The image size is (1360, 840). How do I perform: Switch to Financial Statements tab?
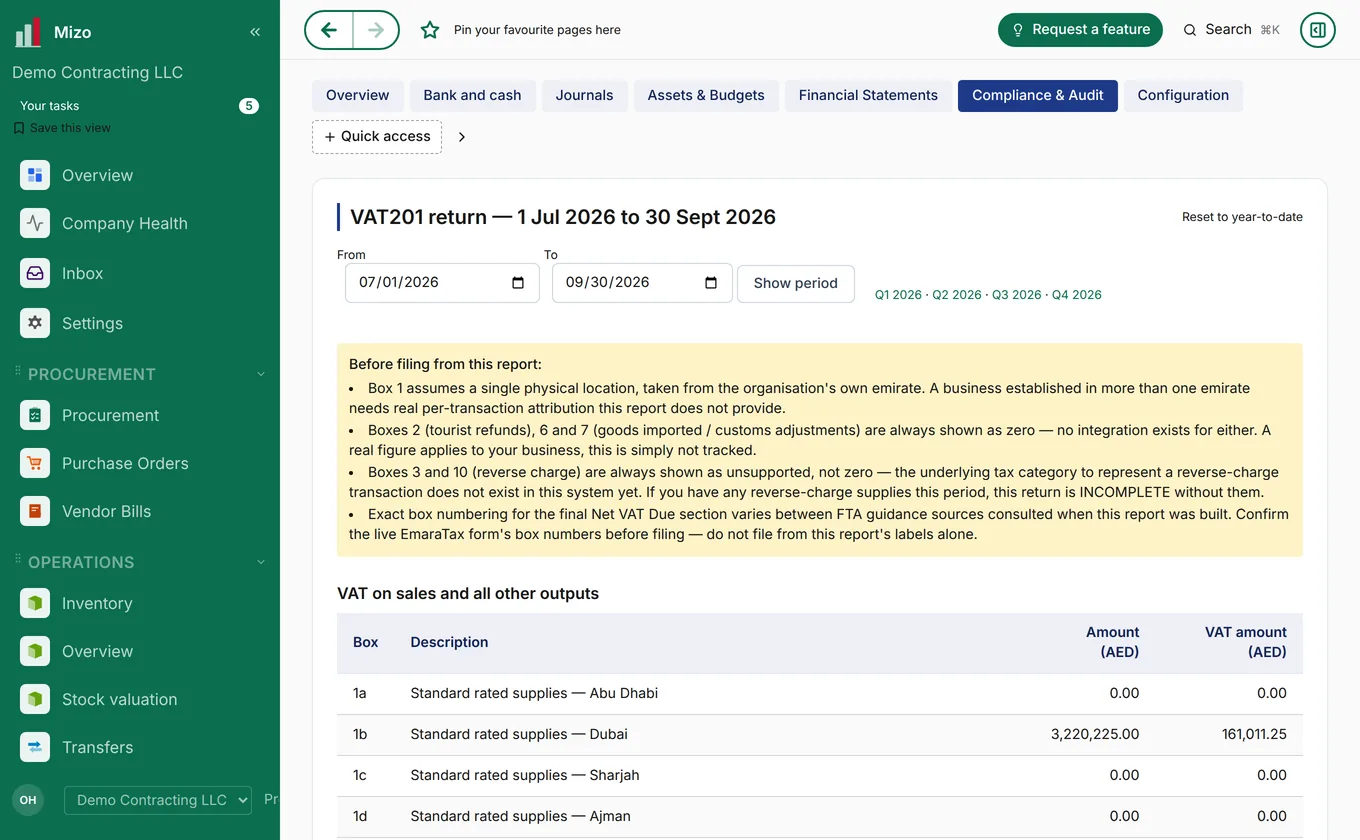point(868,96)
